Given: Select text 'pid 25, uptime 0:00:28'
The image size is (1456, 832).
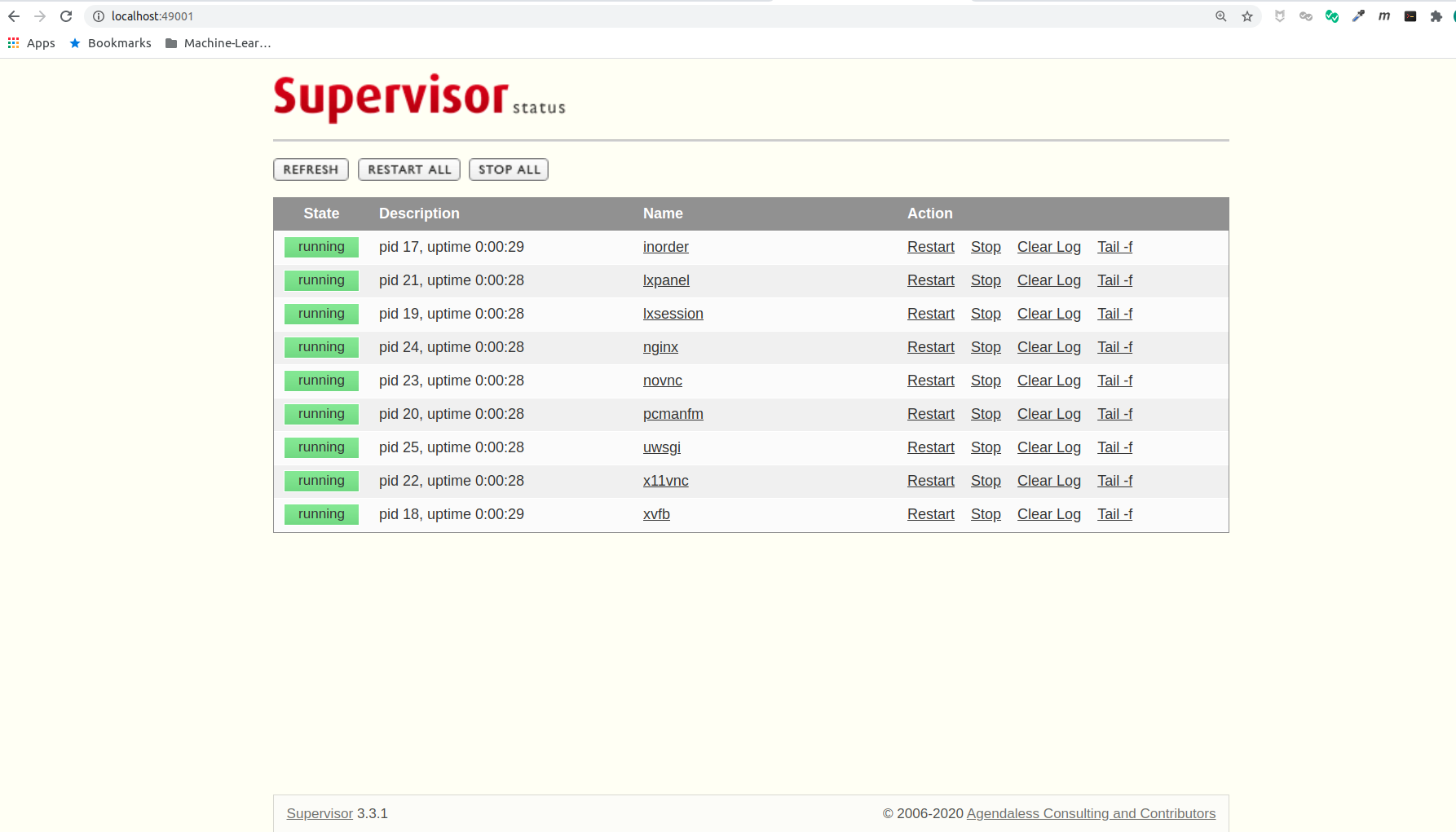Looking at the screenshot, I should [x=452, y=447].
